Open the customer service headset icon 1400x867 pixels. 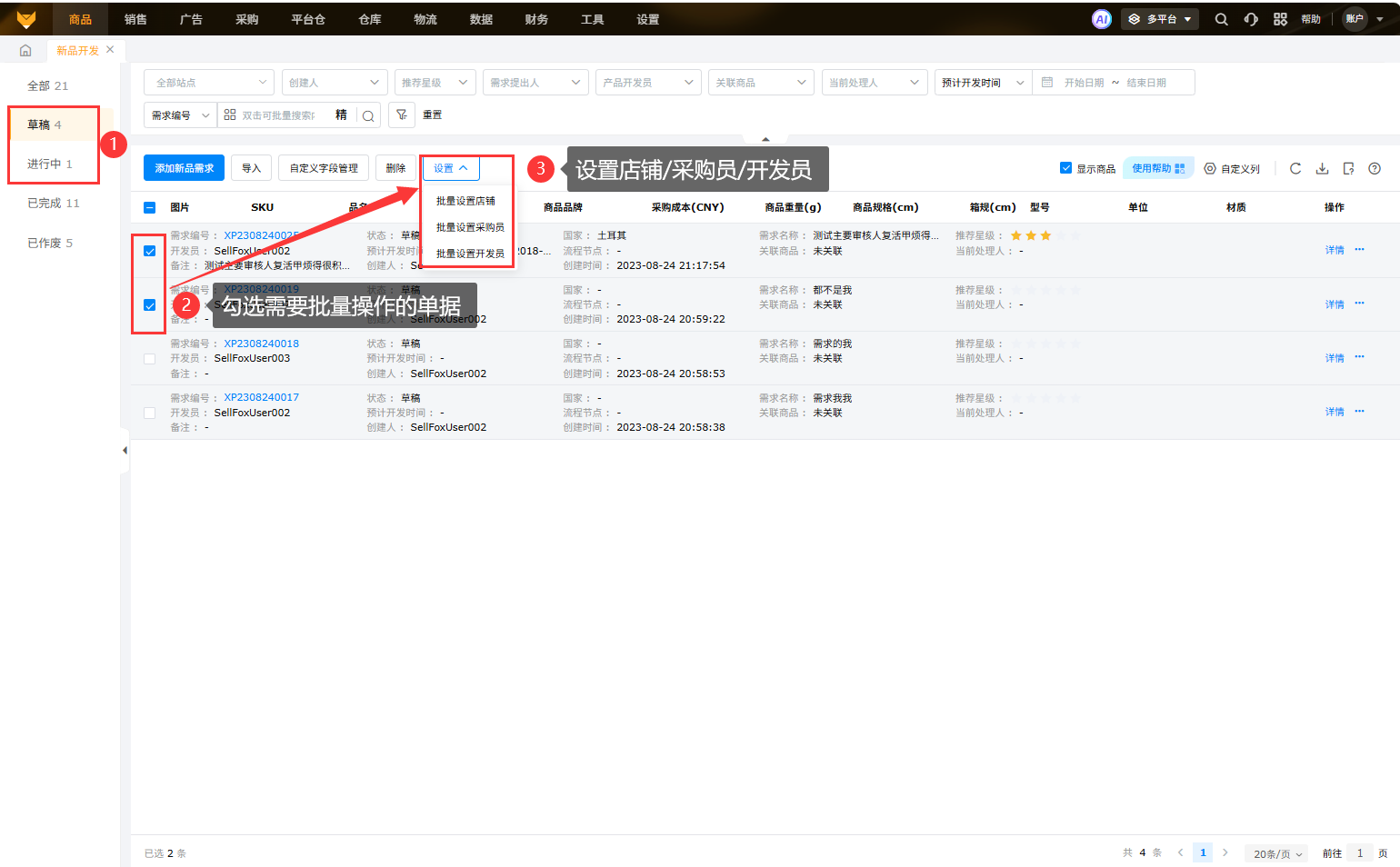coord(1251,19)
